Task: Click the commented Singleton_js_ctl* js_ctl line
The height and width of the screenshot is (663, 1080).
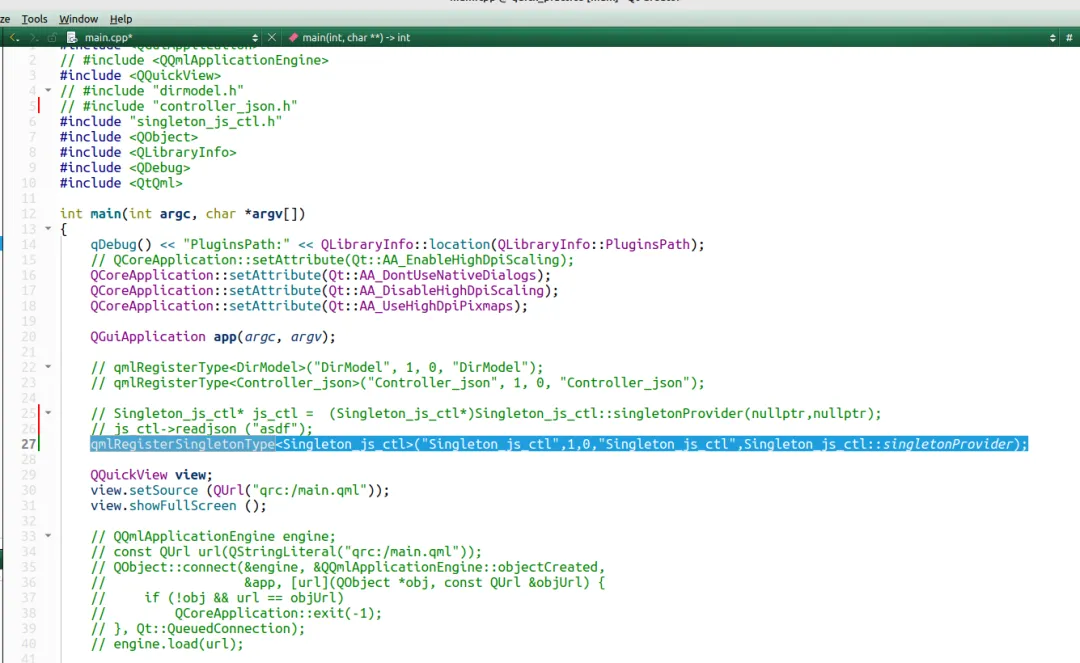Action: [486, 413]
